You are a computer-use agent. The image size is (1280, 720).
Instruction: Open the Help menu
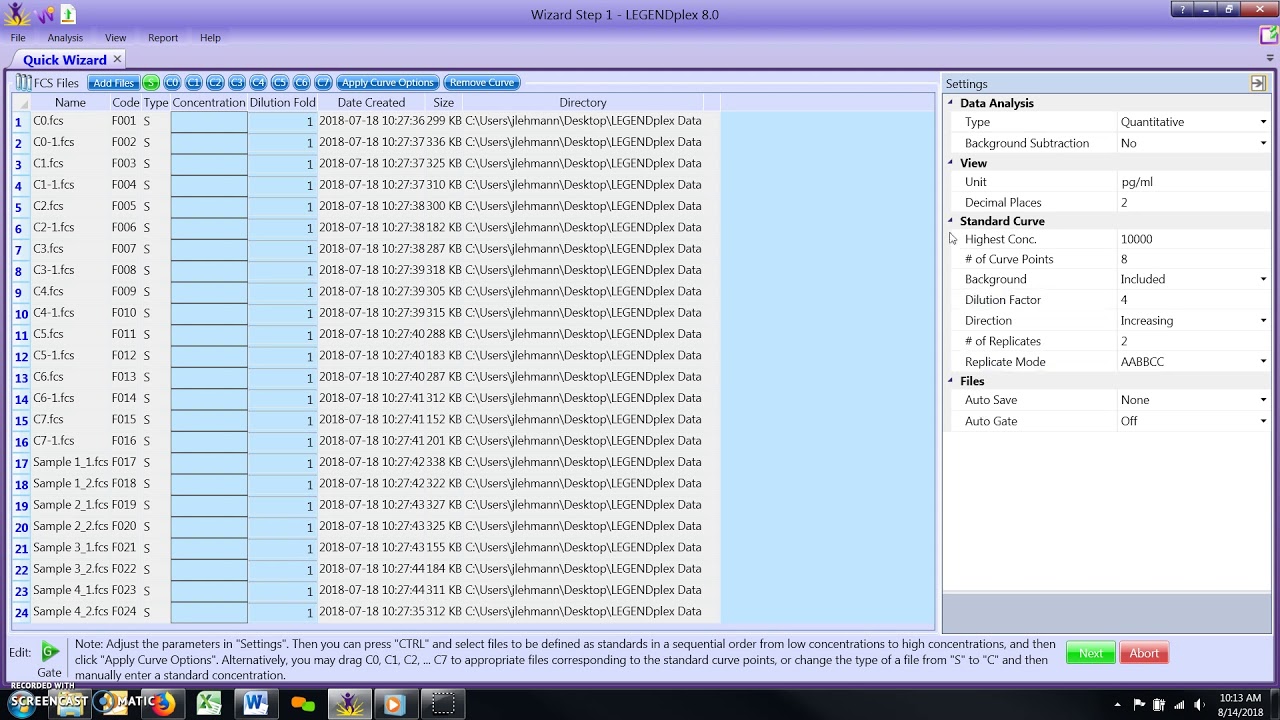pos(210,38)
